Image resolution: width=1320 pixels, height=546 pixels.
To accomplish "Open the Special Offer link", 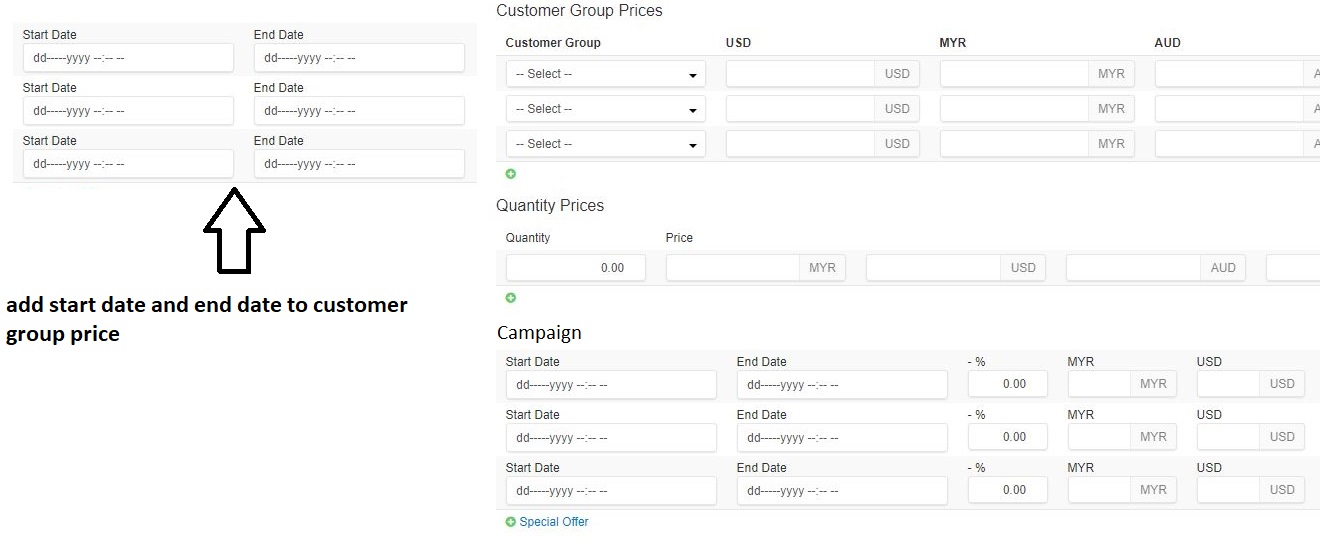I will tap(554, 522).
